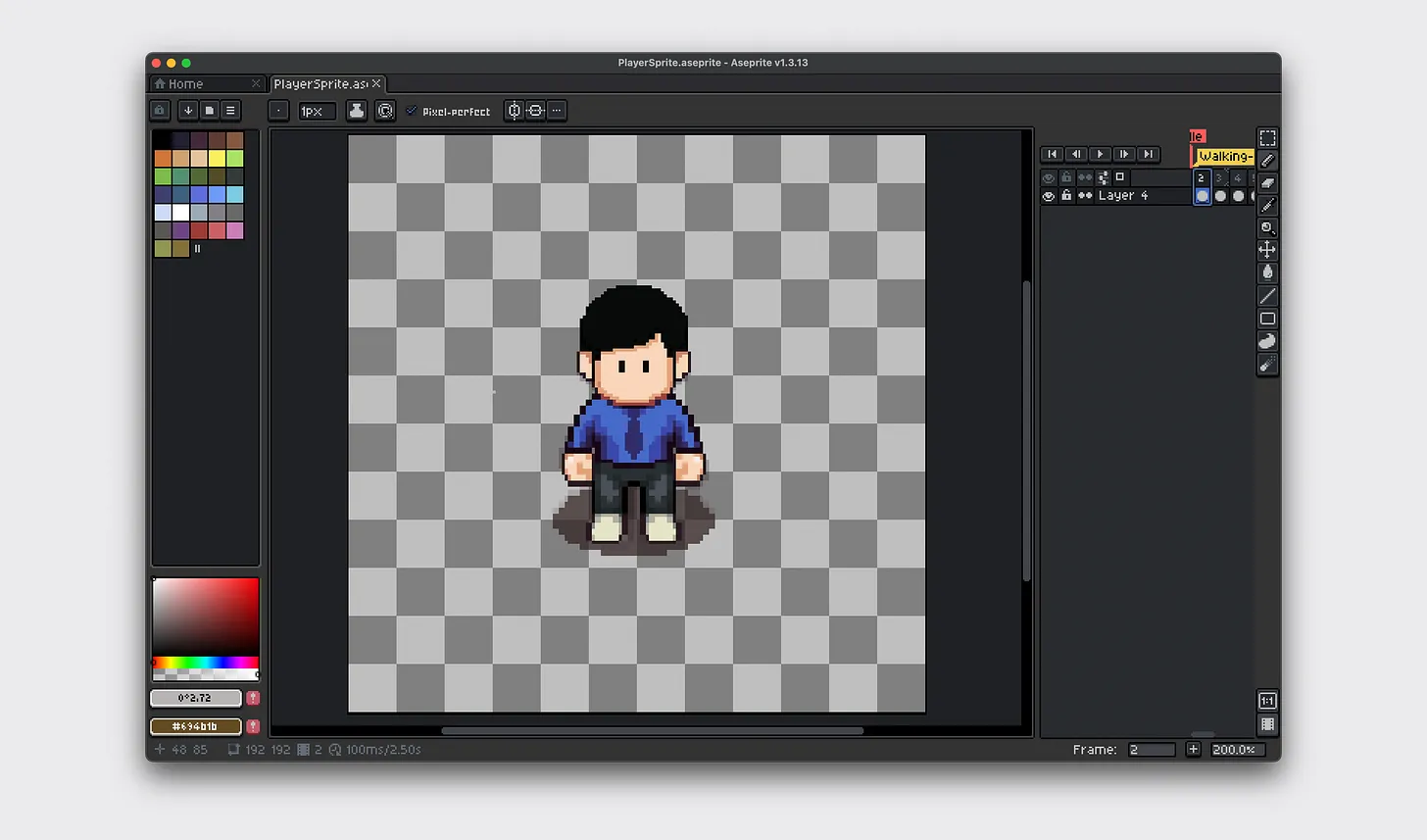This screenshot has height=840, width=1427.
Task: Open brush dynamics options via ellipsis button
Action: point(556,111)
